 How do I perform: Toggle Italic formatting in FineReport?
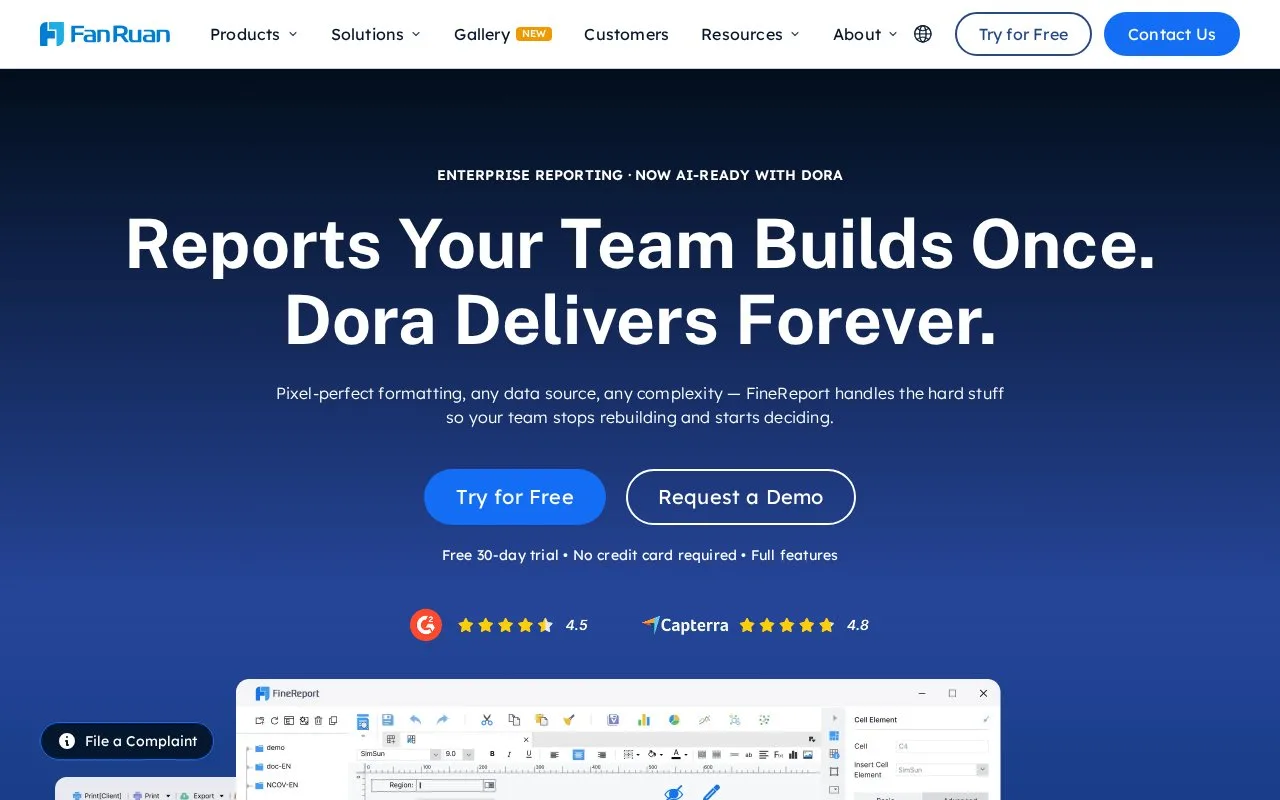[x=510, y=754]
